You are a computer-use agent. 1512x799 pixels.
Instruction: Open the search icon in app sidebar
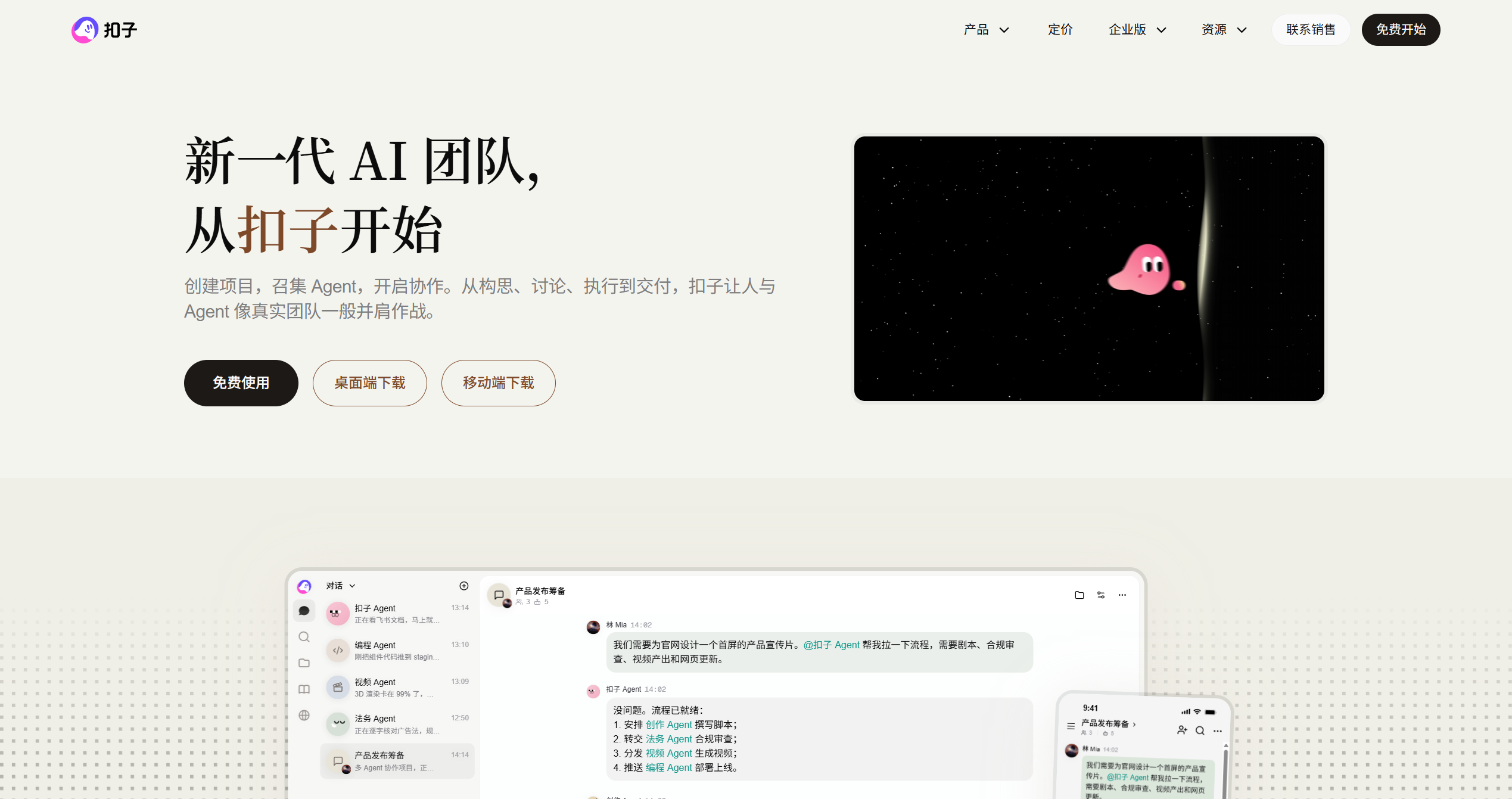(304, 637)
